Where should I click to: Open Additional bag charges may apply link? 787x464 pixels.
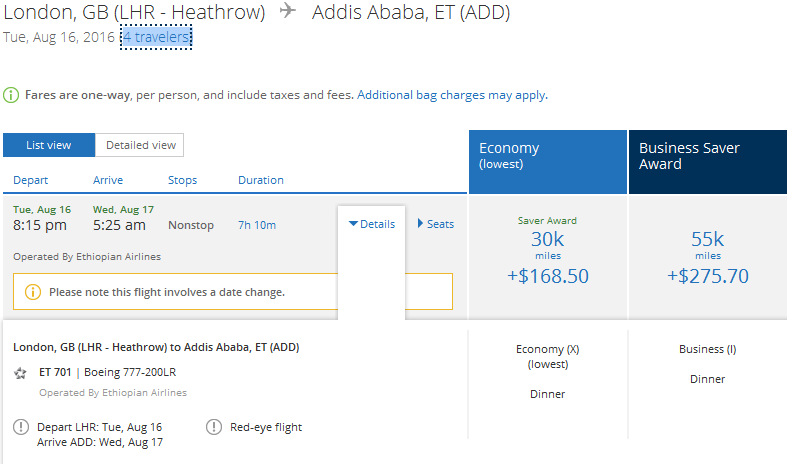point(451,95)
